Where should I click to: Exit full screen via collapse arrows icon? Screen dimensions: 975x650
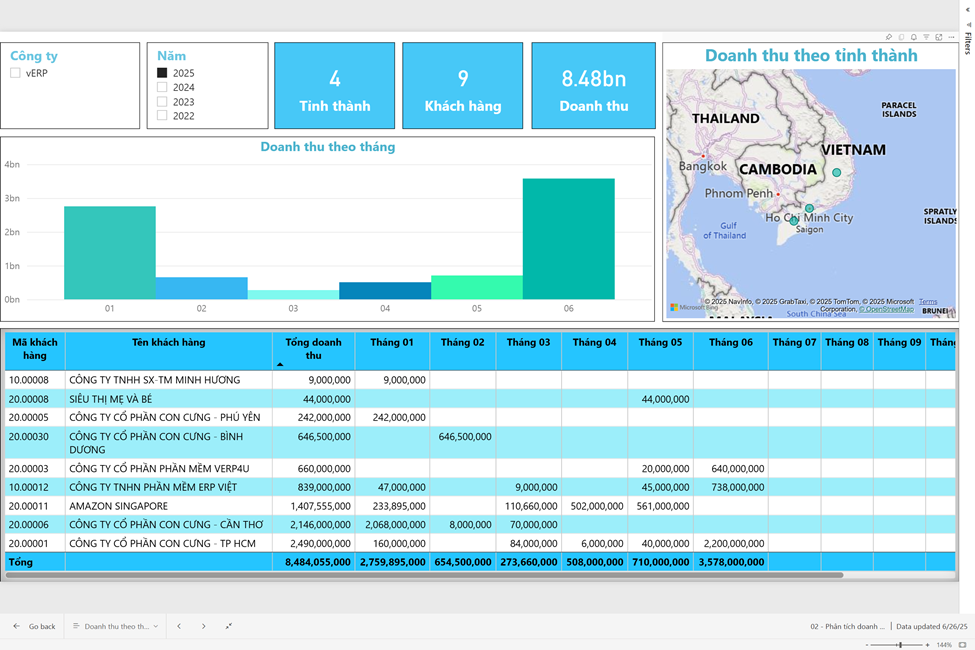coord(229,626)
